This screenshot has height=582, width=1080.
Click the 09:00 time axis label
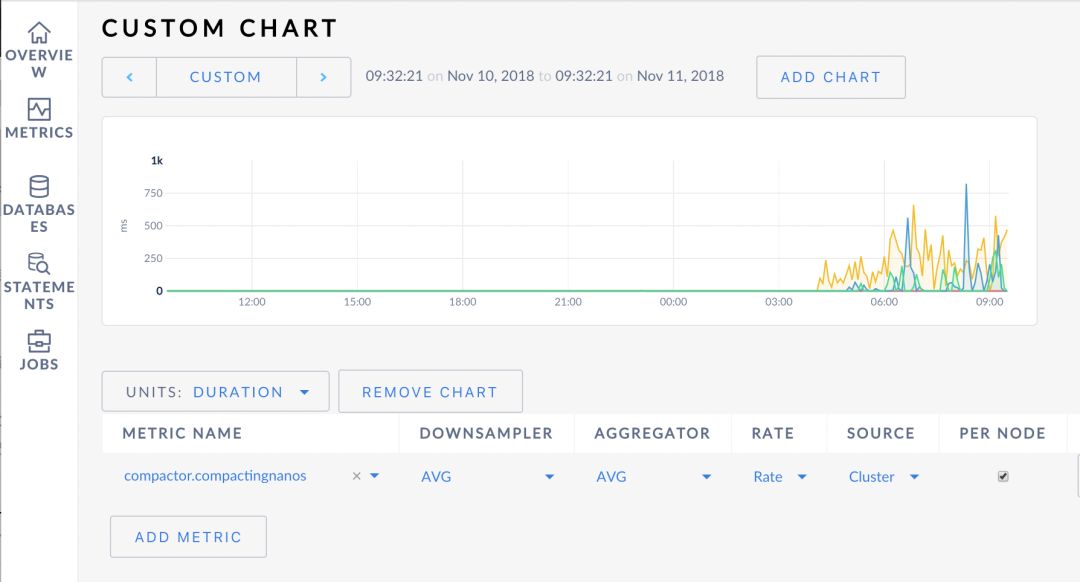click(989, 302)
